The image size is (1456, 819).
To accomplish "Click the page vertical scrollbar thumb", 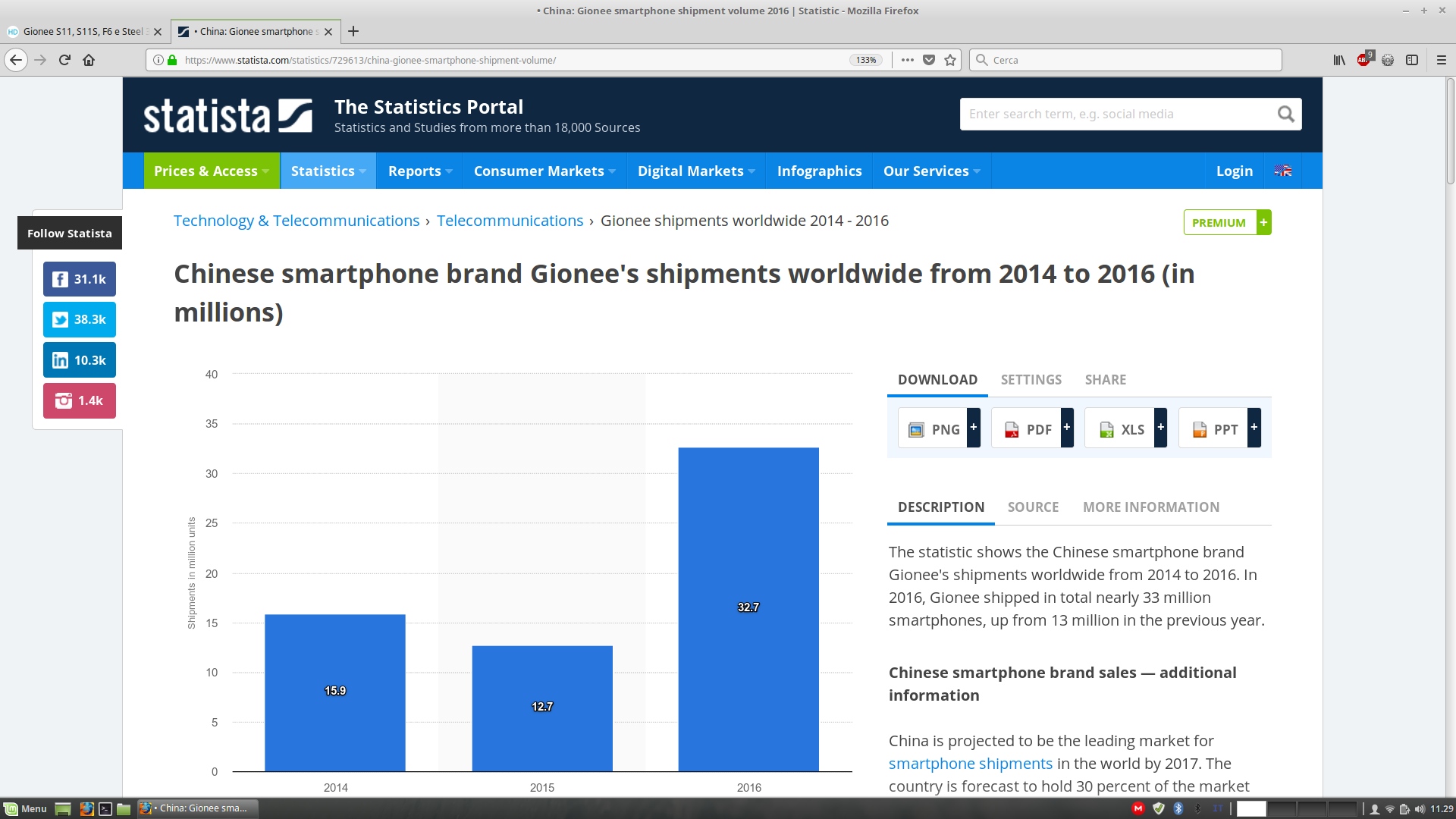I will click(1450, 131).
